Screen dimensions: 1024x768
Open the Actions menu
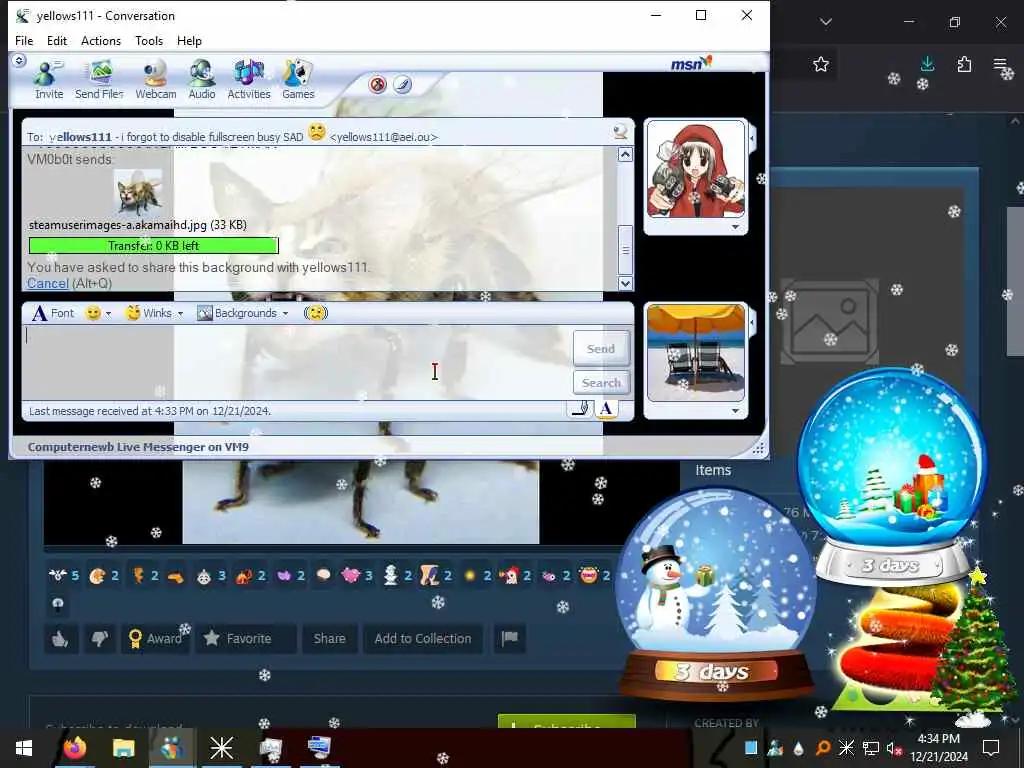[101, 40]
